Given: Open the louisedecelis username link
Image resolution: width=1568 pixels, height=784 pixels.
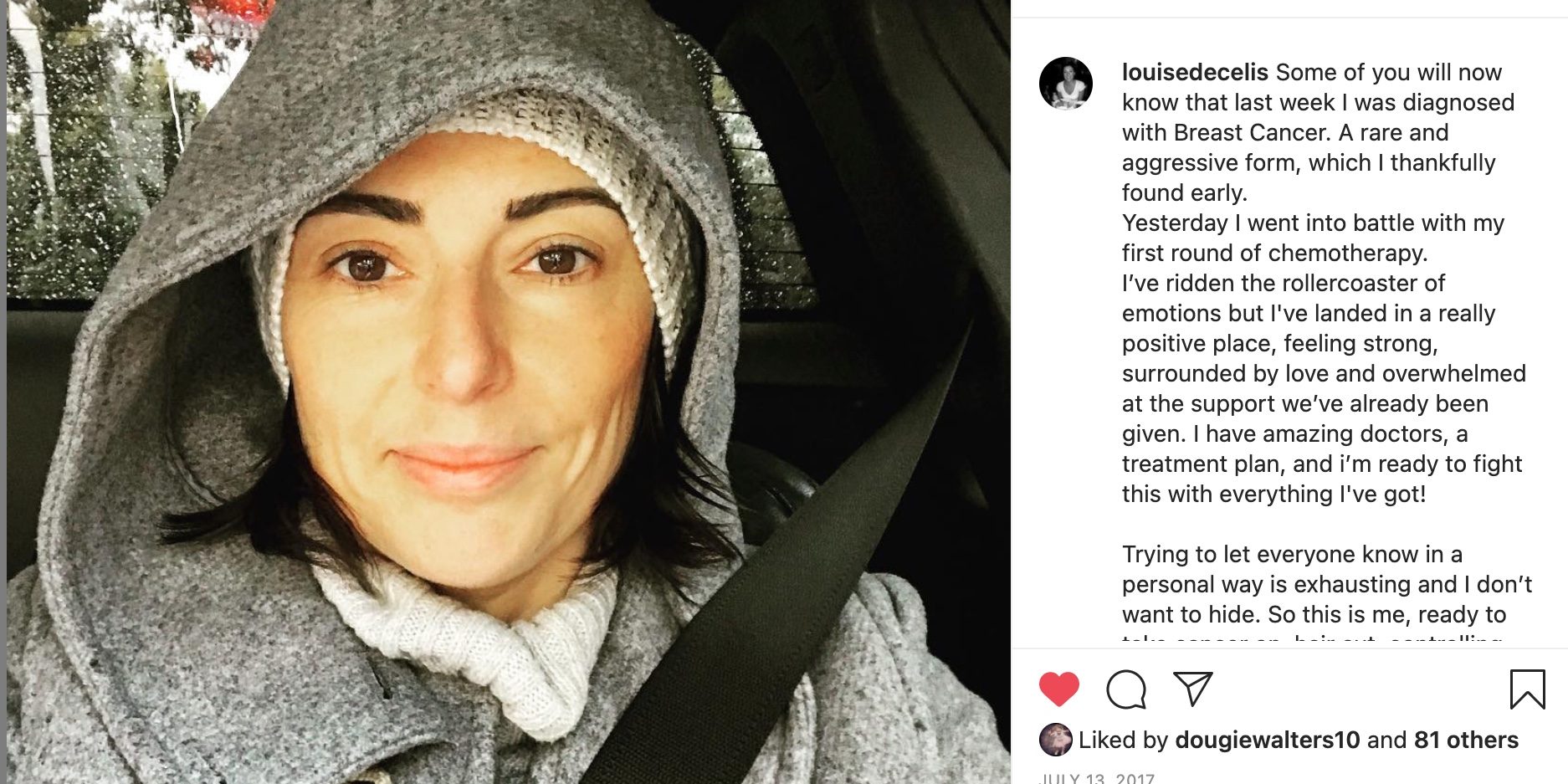Looking at the screenshot, I should tap(1195, 73).
